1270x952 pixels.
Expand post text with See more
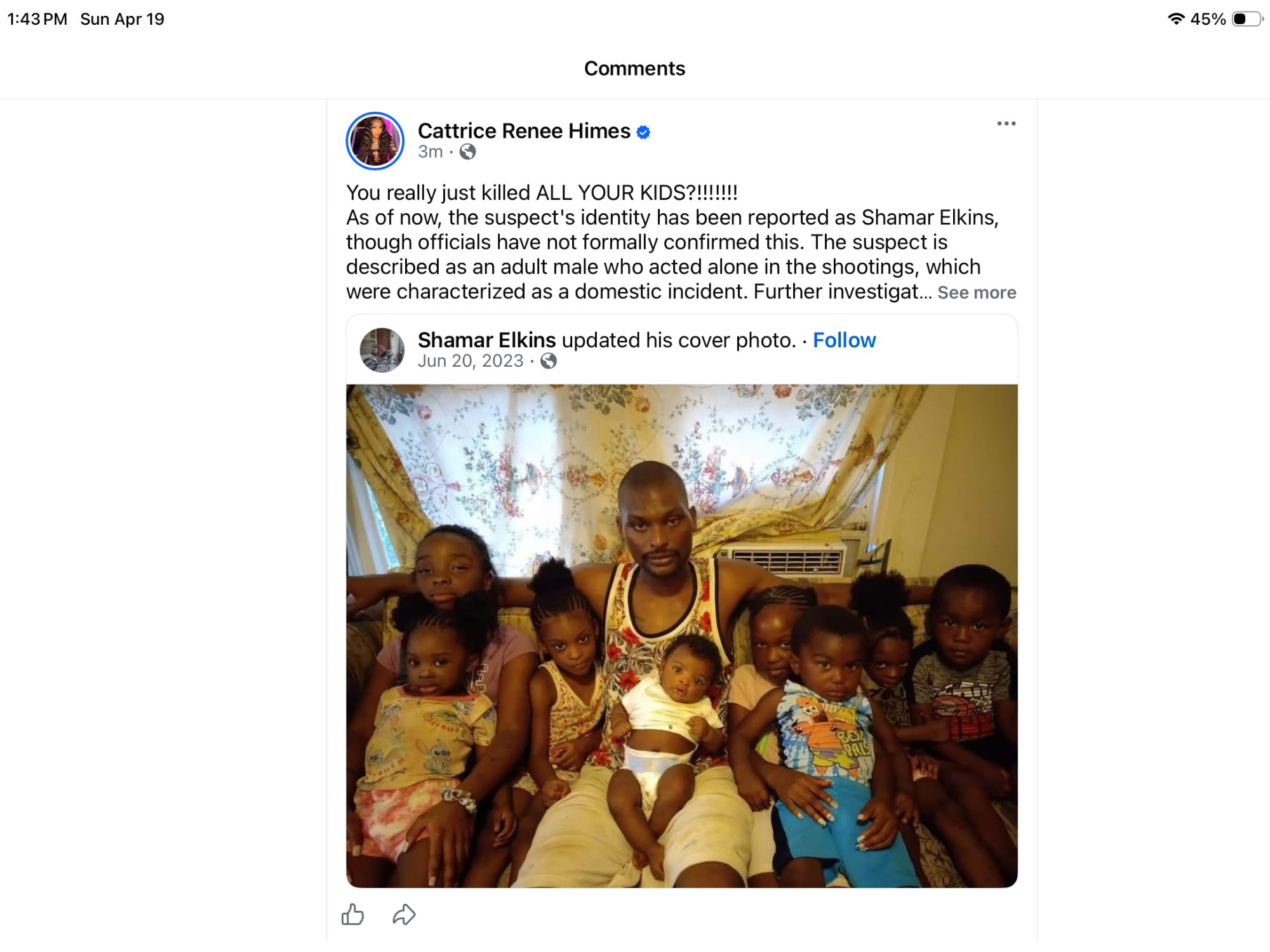click(x=977, y=293)
